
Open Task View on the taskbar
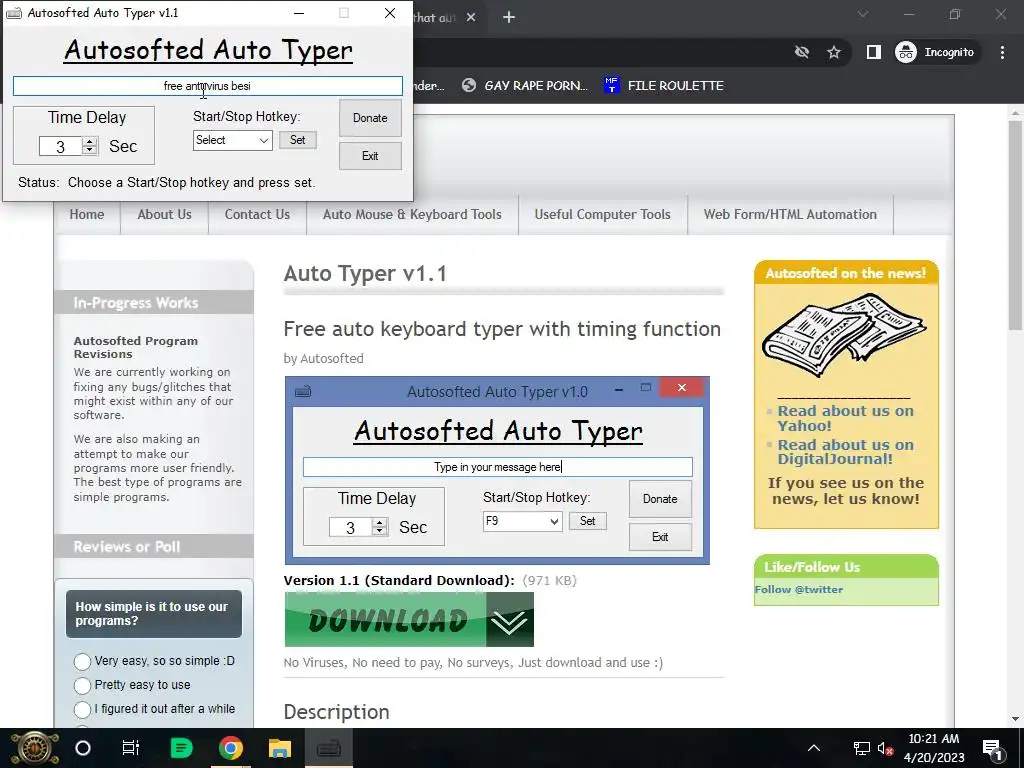click(131, 748)
